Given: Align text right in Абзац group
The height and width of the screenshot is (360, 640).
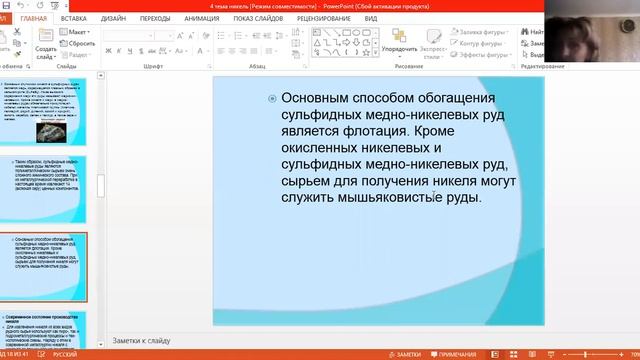Looking at the screenshot, I should (x=243, y=51).
